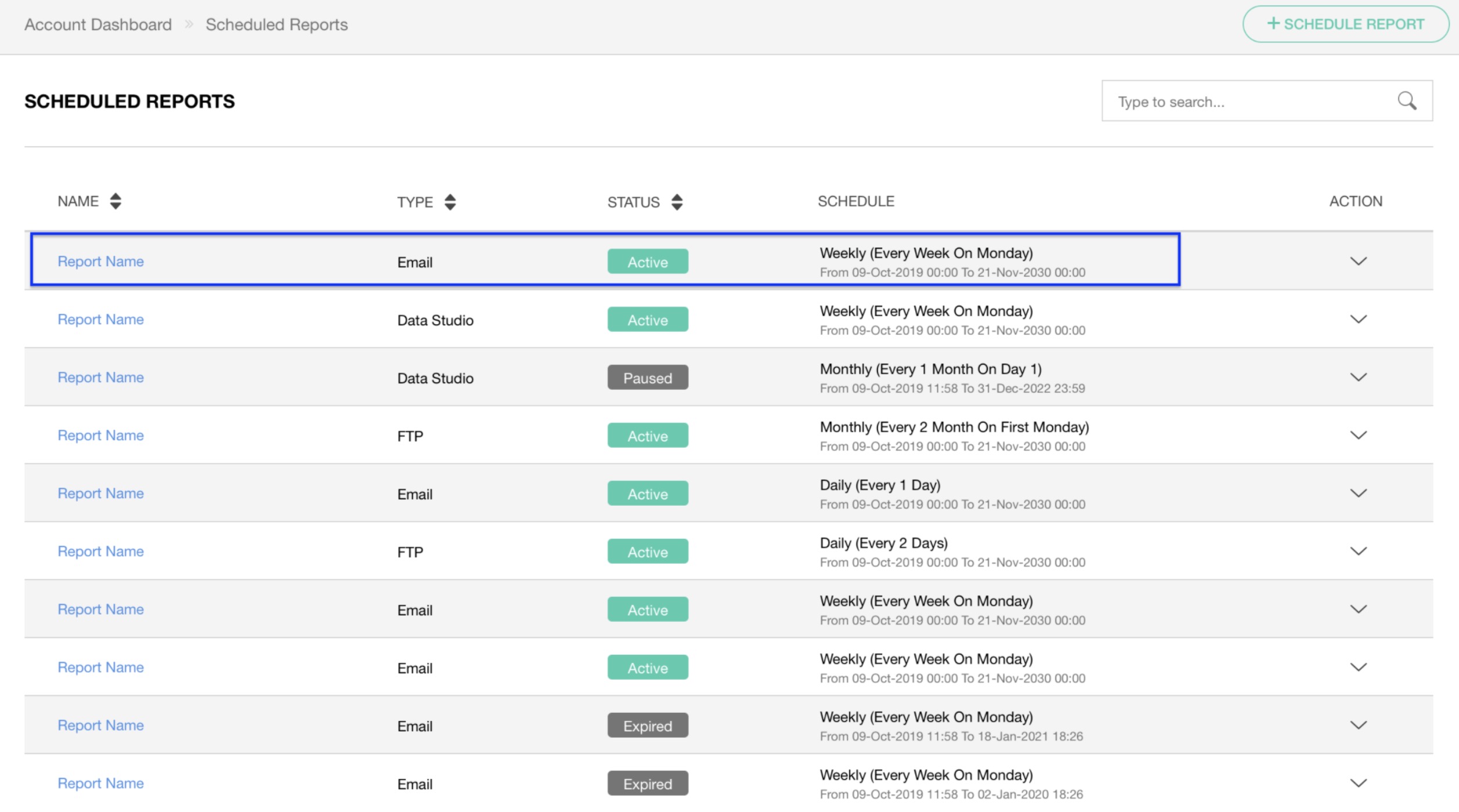Screen dimensions: 1459x812
Task: Open action chevron for Monthly FTP report
Action: (1358, 435)
